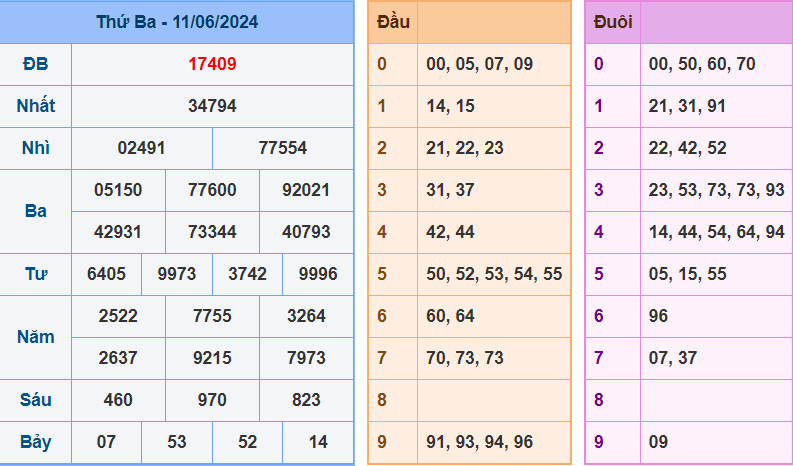This screenshot has width=793, height=466.
Task: Select fourth prize number 3742
Action: tap(247, 274)
